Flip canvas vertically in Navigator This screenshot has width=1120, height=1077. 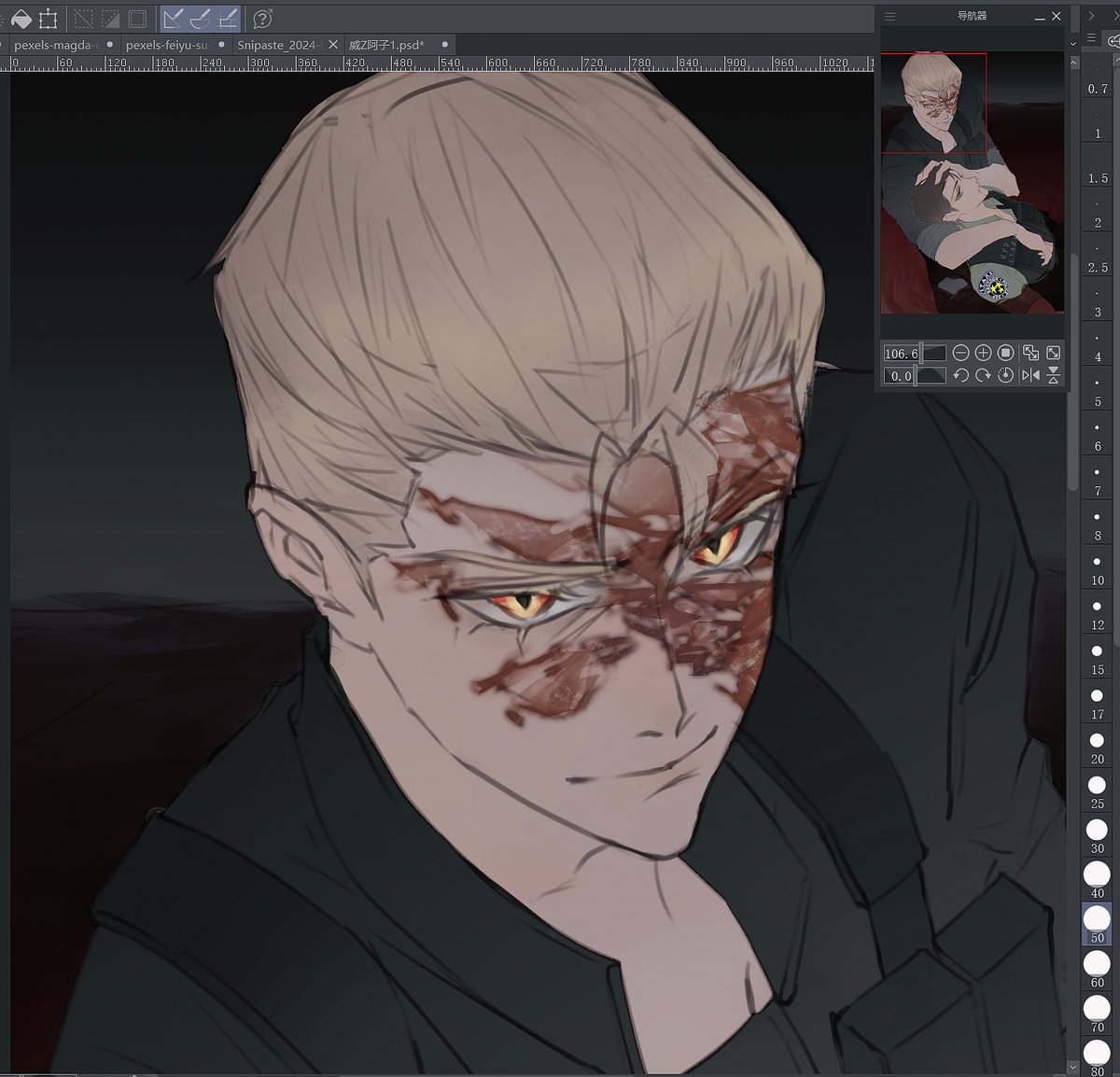click(x=1053, y=375)
